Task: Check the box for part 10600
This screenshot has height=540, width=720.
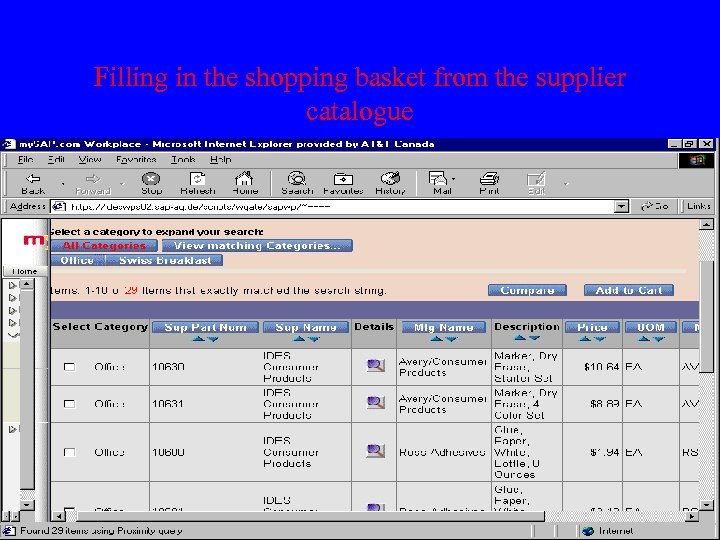Action: pyautogui.click(x=69, y=452)
